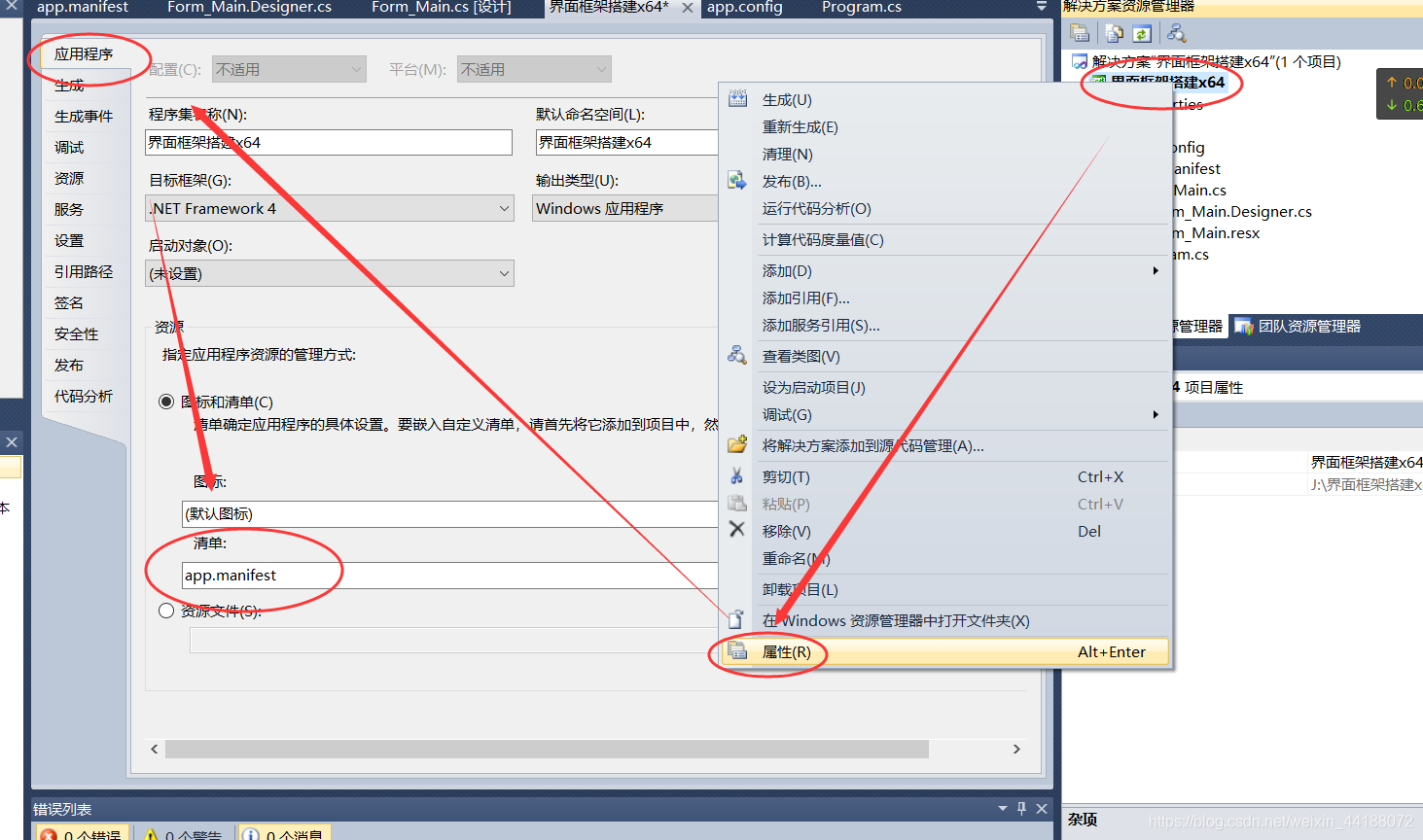1423x840 pixels.
Task: Click the class diagram icon beside 查看类图(V)
Action: [x=737, y=356]
